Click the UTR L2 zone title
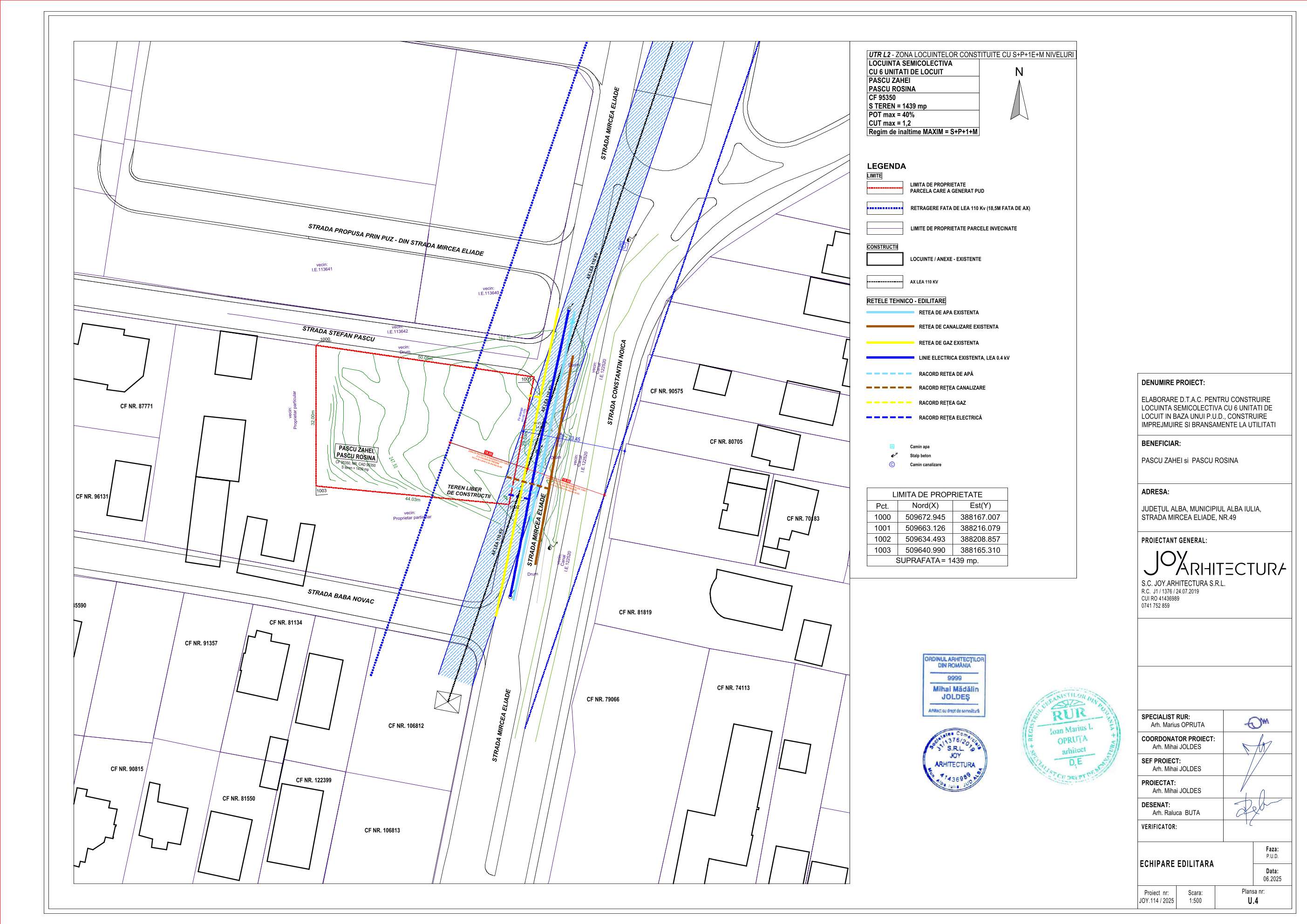The image size is (1307, 924). [972, 54]
